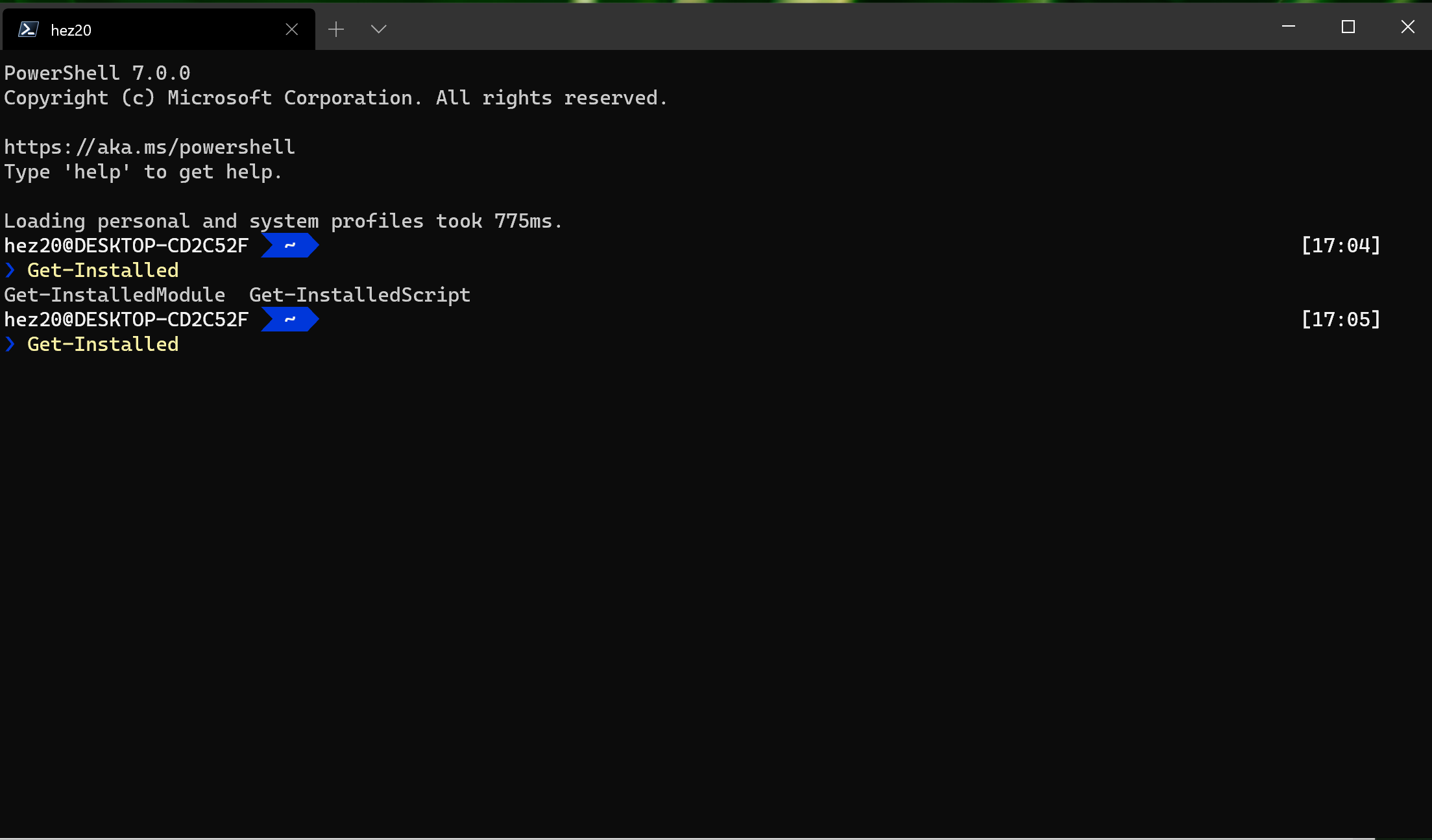This screenshot has width=1432, height=840.
Task: Select the hez20 tab
Action: click(x=130, y=29)
